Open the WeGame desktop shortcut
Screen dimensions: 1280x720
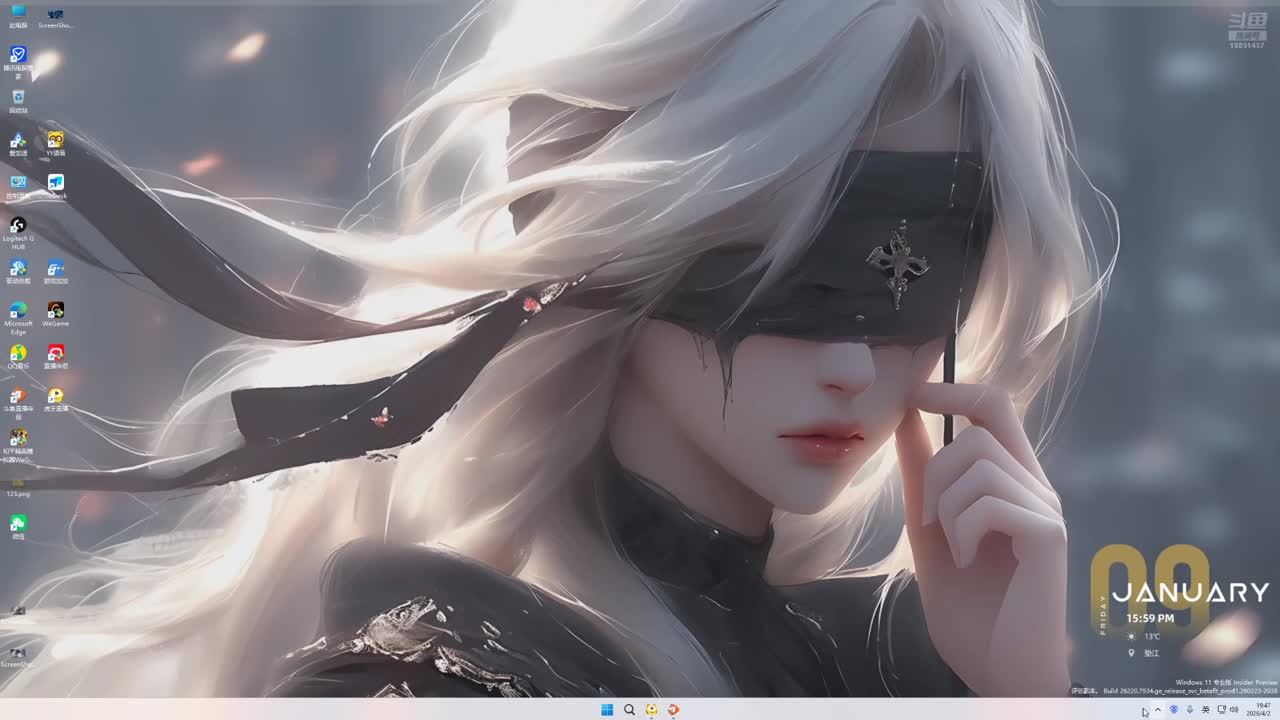pyautogui.click(x=56, y=311)
